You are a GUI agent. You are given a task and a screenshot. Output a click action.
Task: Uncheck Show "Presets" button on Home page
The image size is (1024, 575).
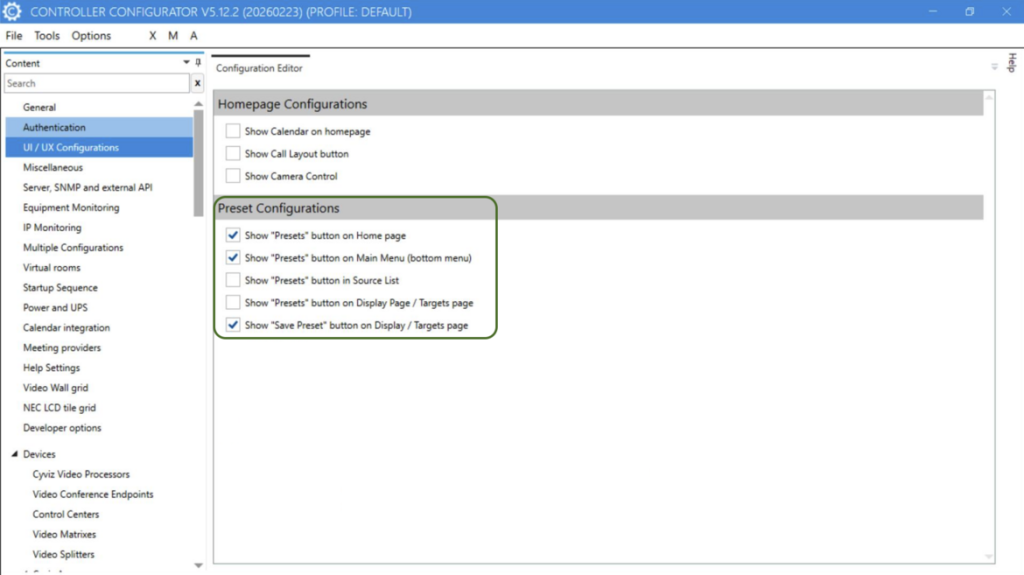click(x=233, y=236)
